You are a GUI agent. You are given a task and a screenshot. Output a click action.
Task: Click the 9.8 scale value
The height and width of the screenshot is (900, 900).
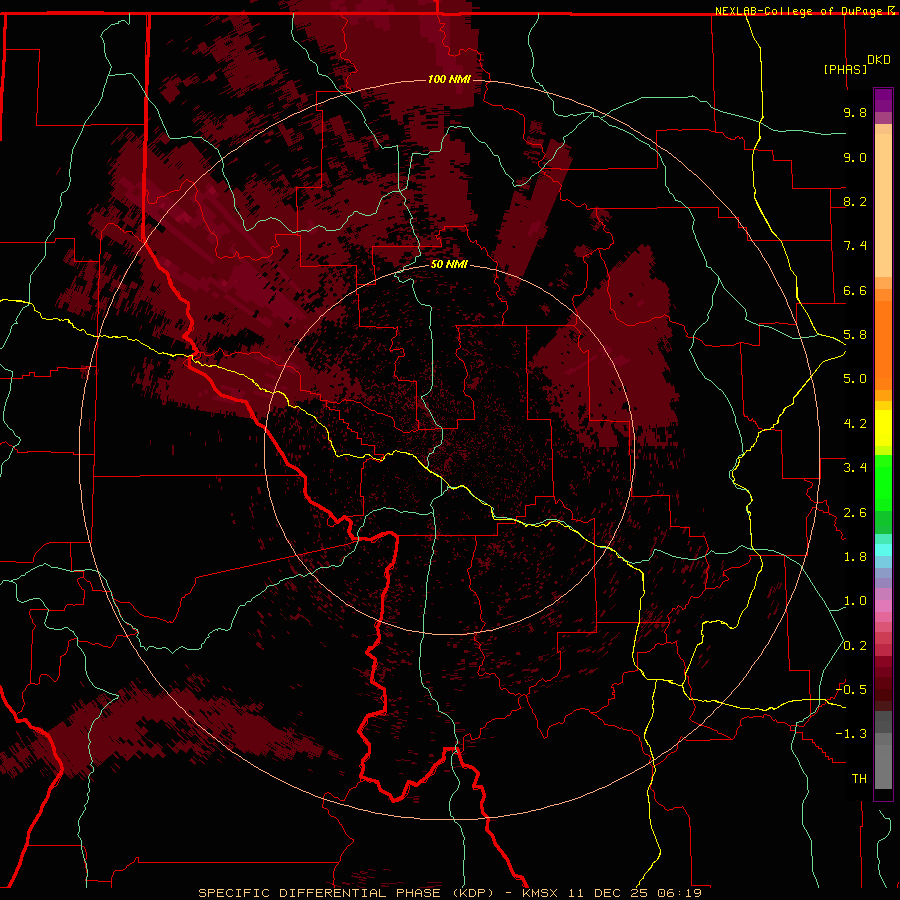tap(855, 112)
